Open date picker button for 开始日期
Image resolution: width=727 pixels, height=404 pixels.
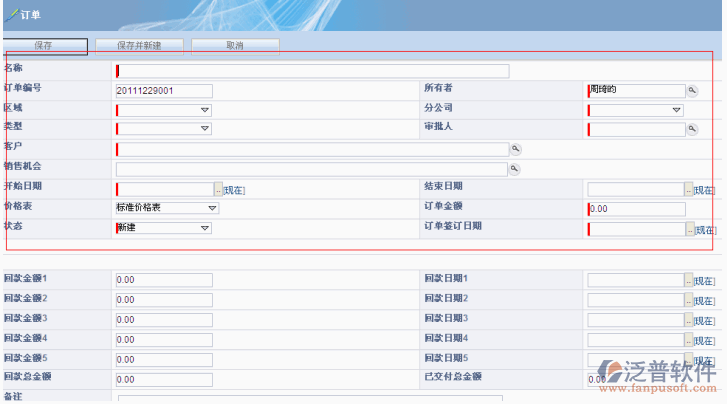[x=218, y=189]
